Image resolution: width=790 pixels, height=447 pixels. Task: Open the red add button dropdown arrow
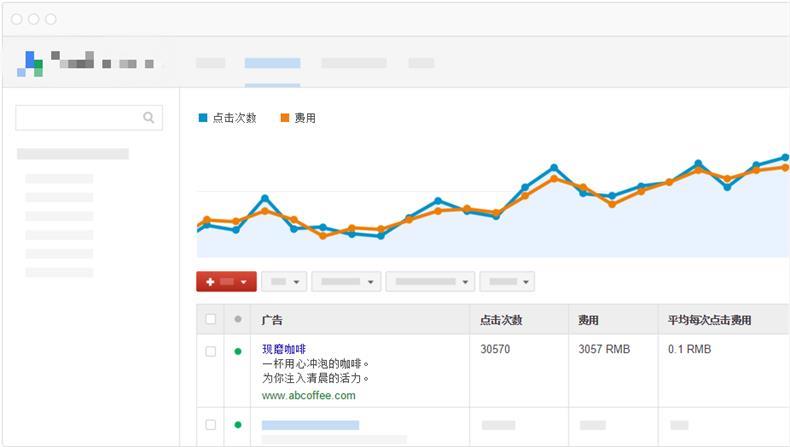pos(243,282)
